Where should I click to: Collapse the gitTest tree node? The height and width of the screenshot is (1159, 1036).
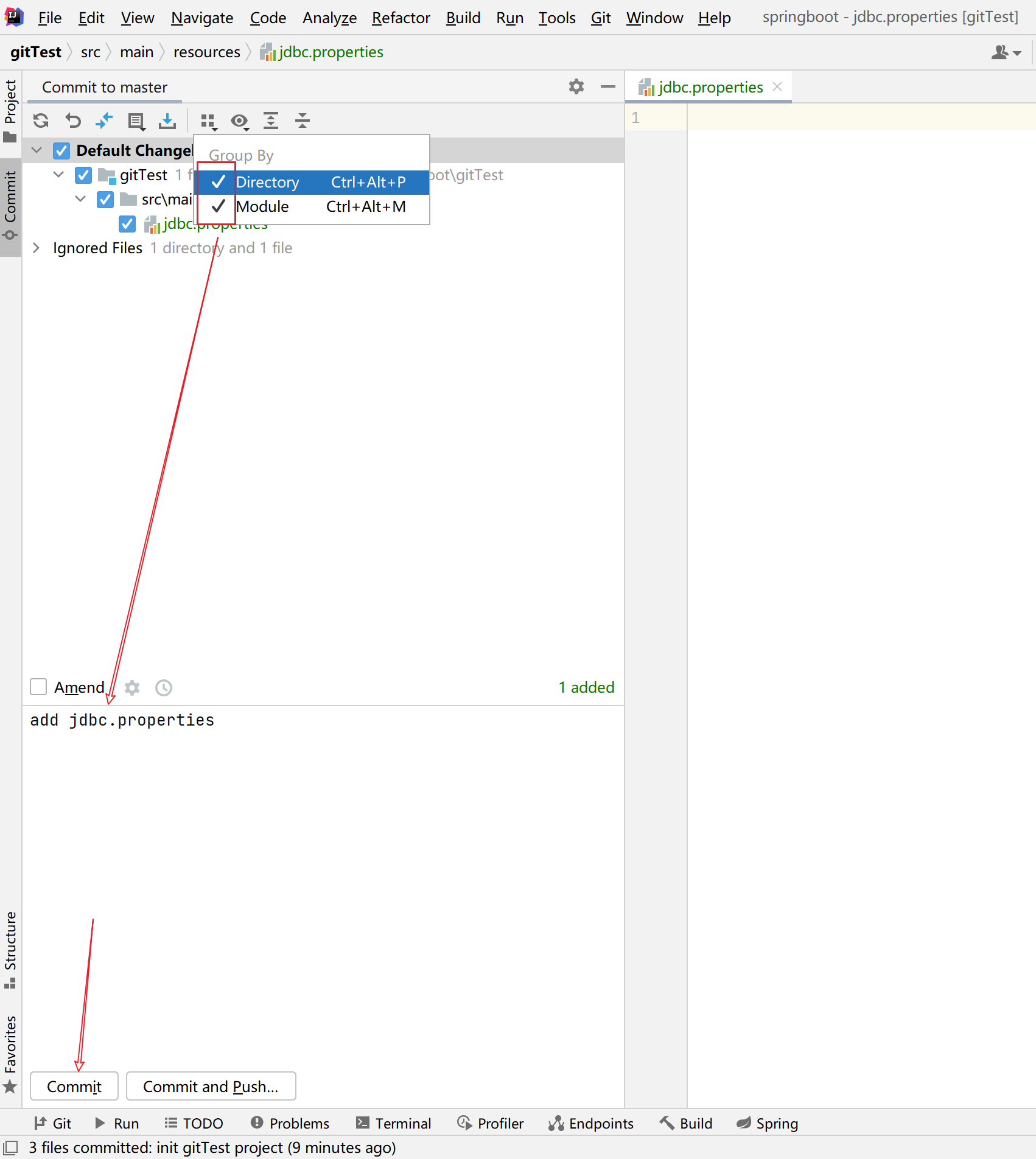click(x=58, y=175)
